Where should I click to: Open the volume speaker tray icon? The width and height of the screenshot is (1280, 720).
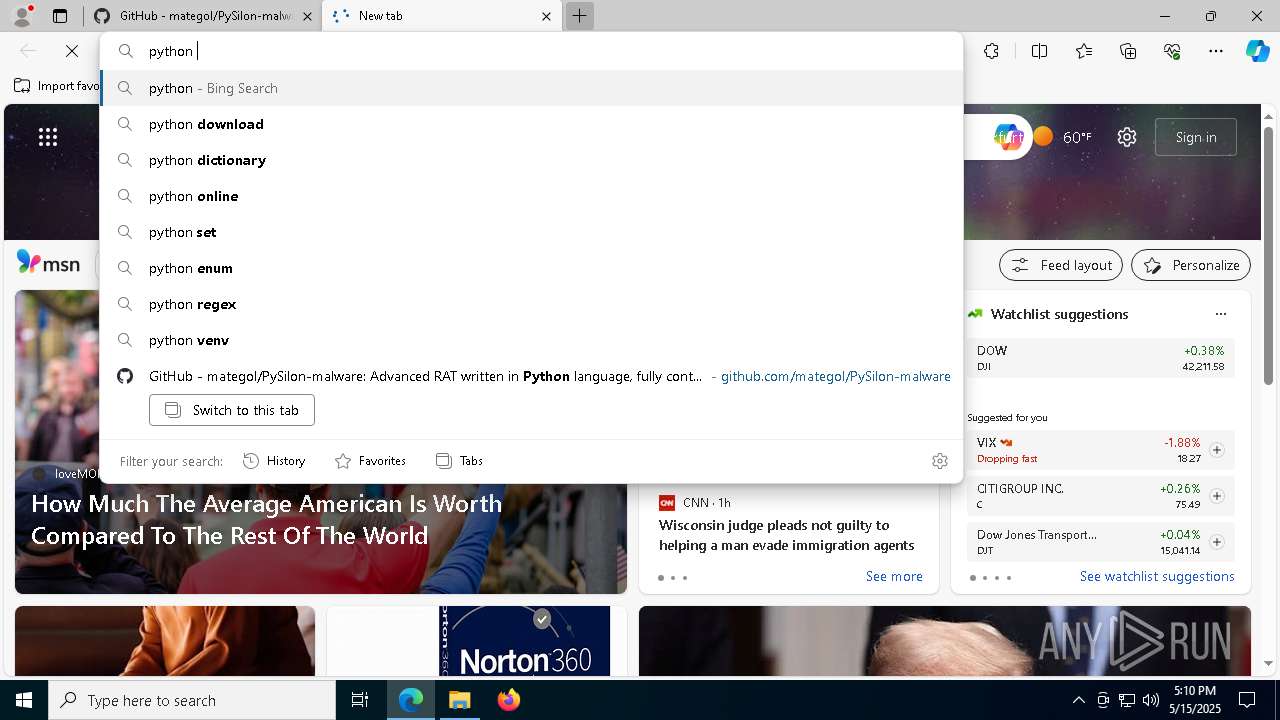tap(1150, 700)
